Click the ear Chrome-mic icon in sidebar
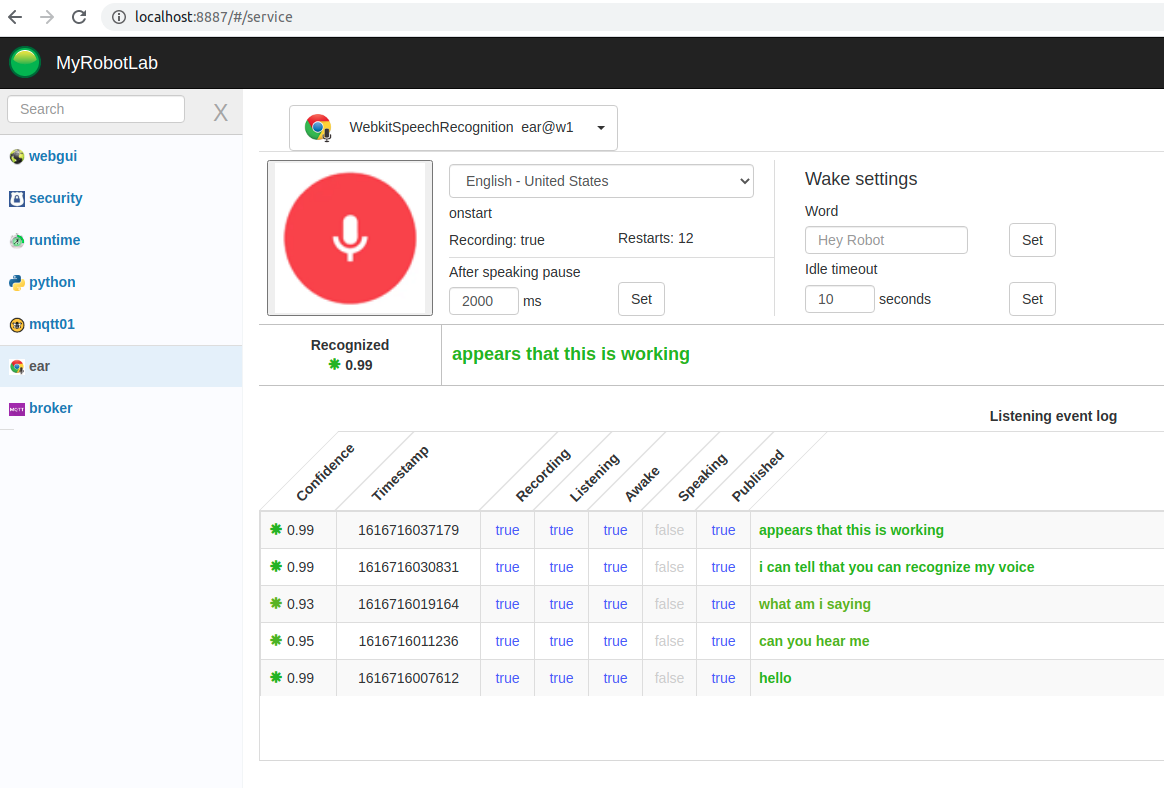1164x788 pixels. tap(16, 367)
